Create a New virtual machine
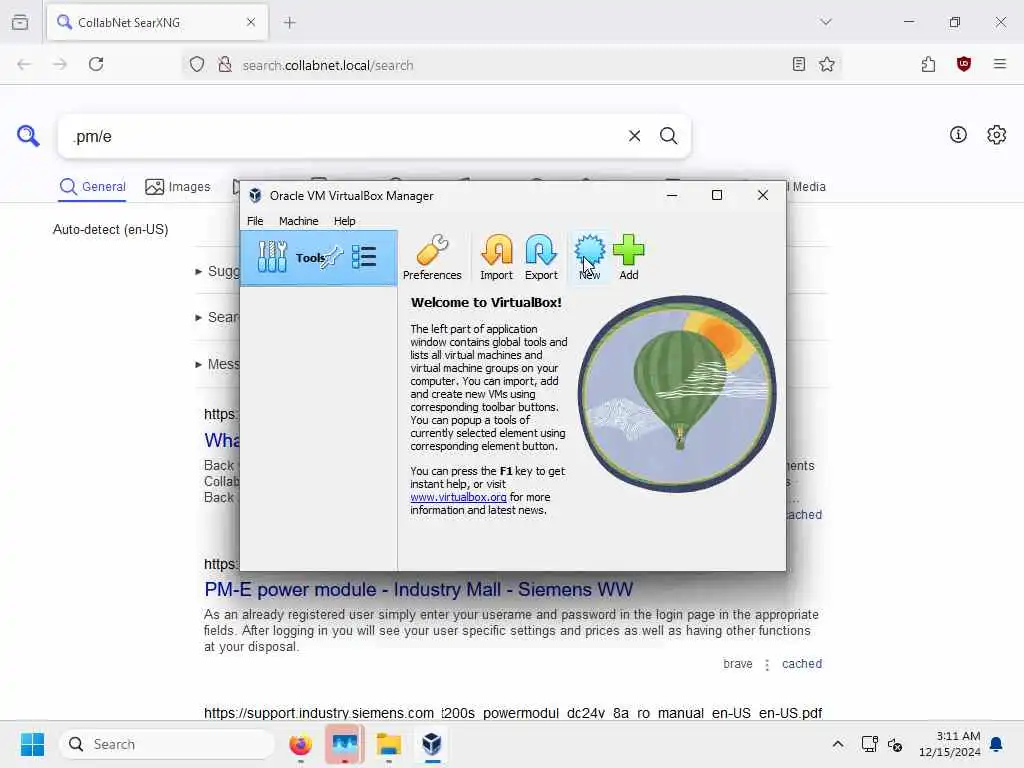Viewport: 1024px width, 768px height. (x=589, y=257)
